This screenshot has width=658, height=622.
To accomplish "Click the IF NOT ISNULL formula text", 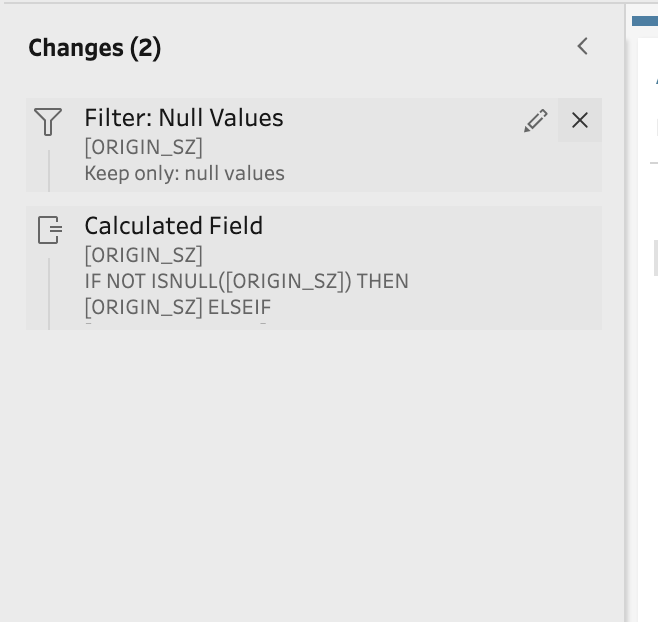I will [246, 281].
